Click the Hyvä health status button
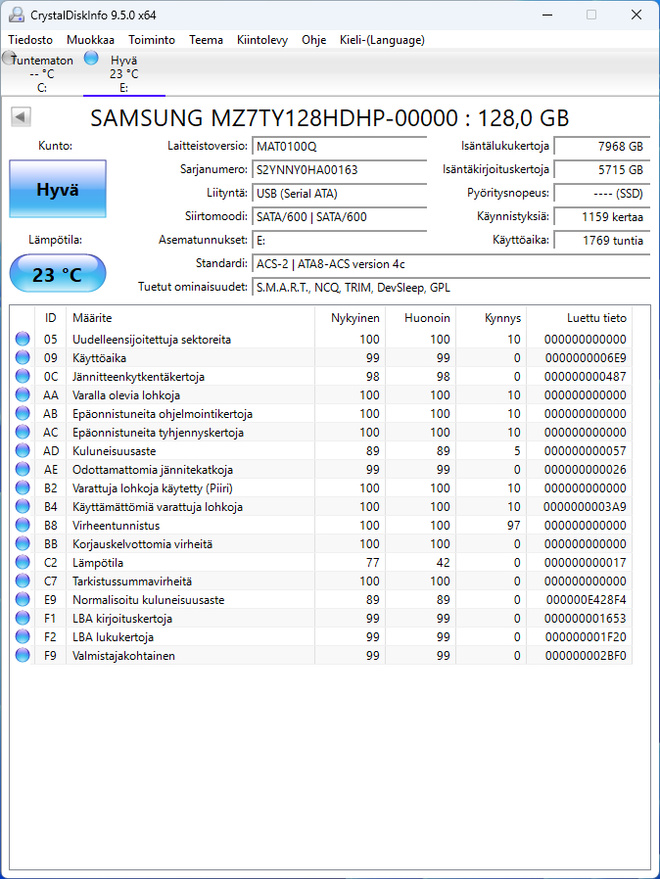Screen dimensions: 660x879 58,189
